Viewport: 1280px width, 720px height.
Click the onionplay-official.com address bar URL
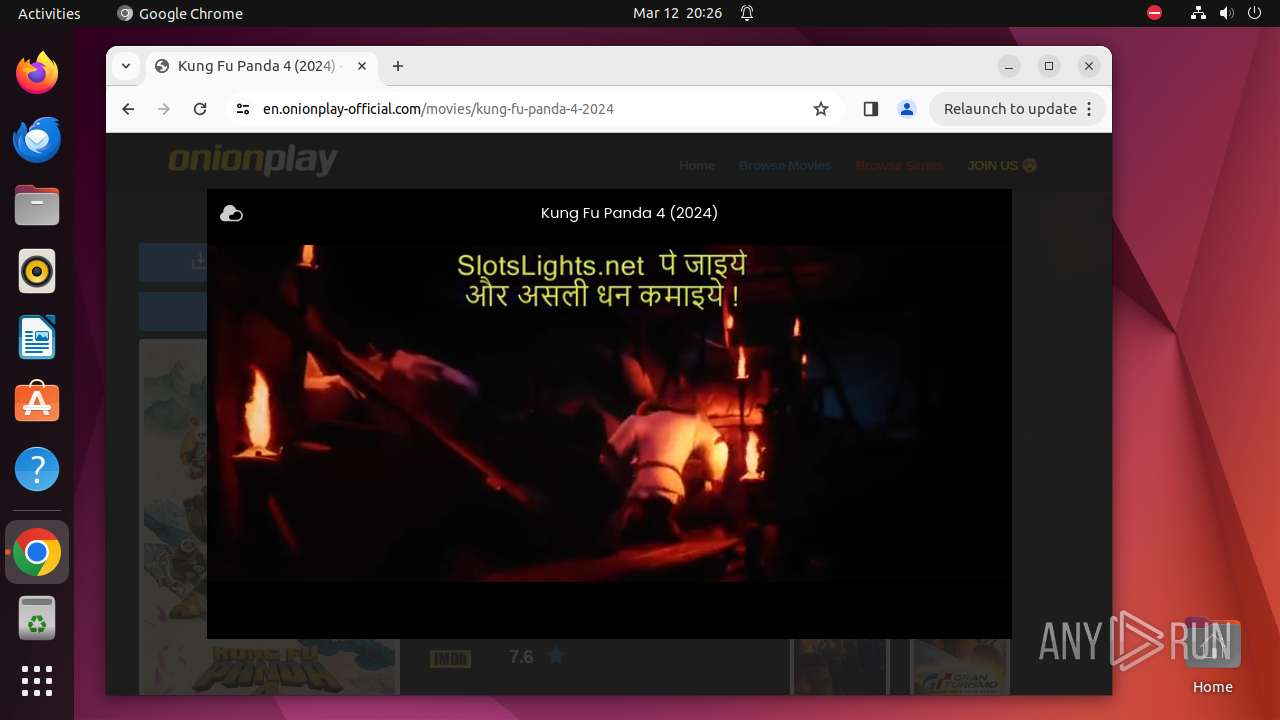438,109
